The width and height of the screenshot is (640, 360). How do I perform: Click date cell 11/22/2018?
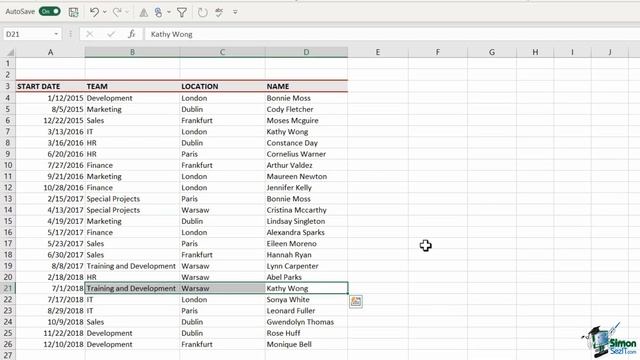point(50,333)
